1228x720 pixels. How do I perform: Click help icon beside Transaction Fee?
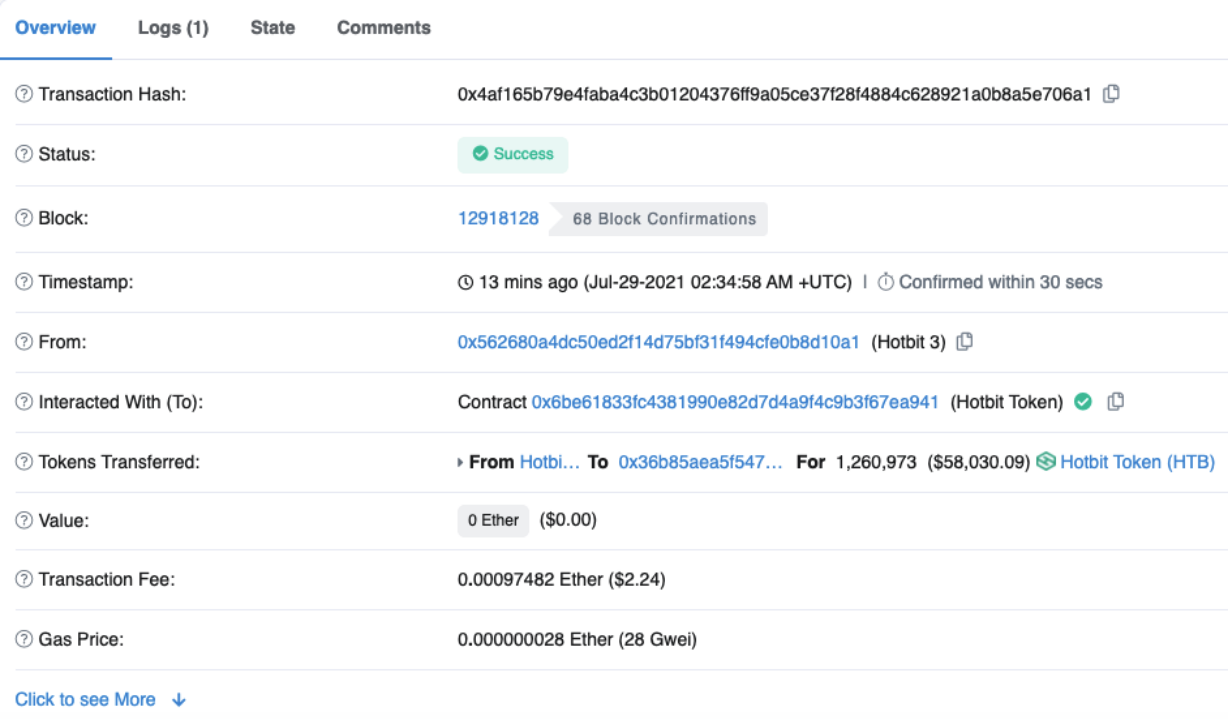(x=24, y=579)
